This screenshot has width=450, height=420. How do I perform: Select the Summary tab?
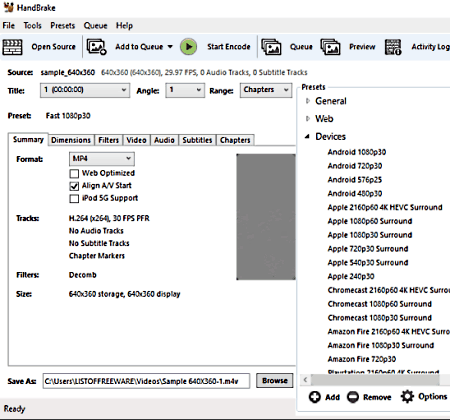28,139
